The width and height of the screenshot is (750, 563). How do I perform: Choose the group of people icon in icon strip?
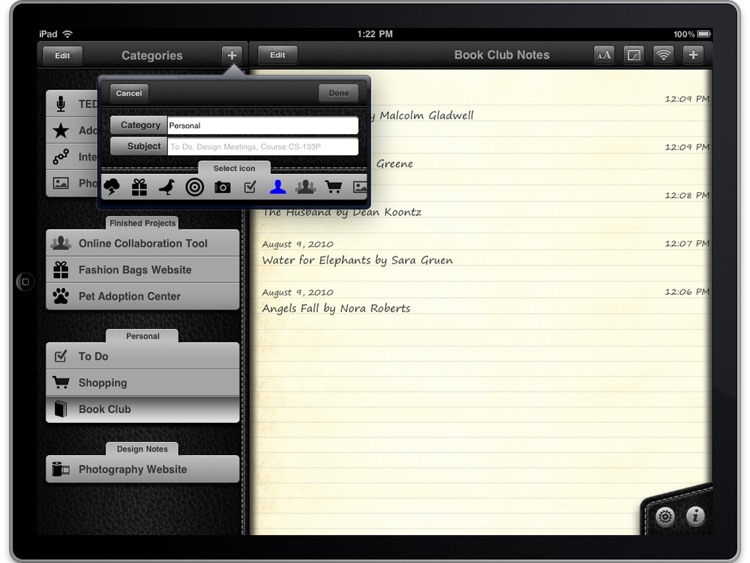pyautogui.click(x=306, y=187)
